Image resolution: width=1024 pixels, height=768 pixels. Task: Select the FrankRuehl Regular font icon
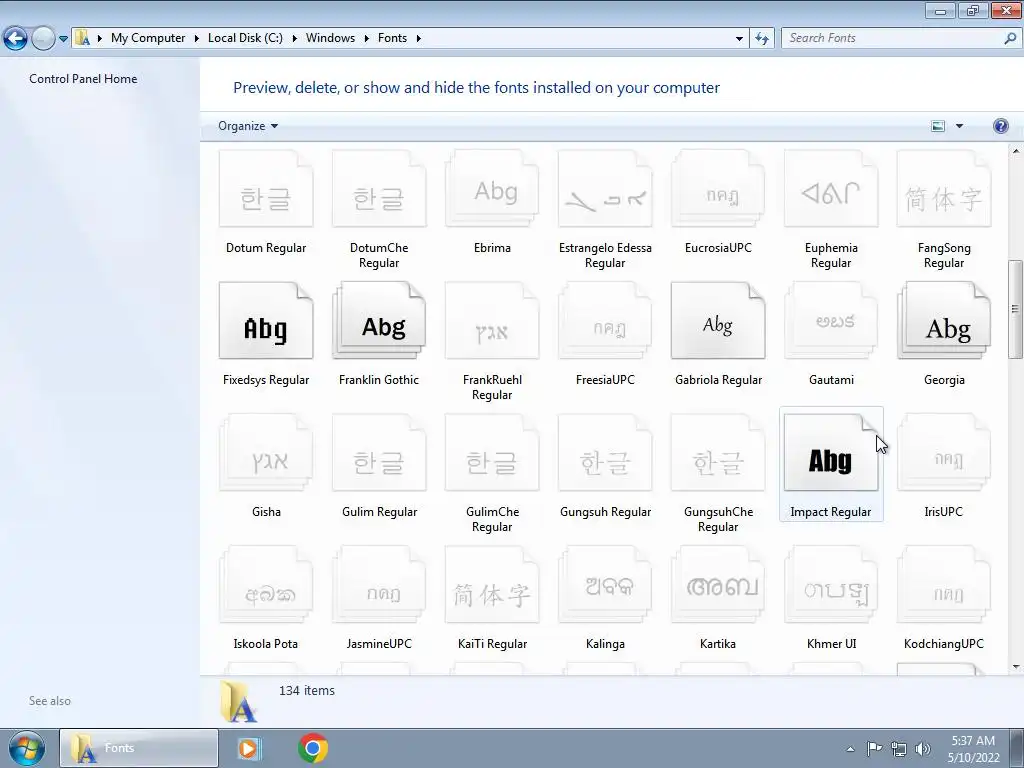coord(492,321)
